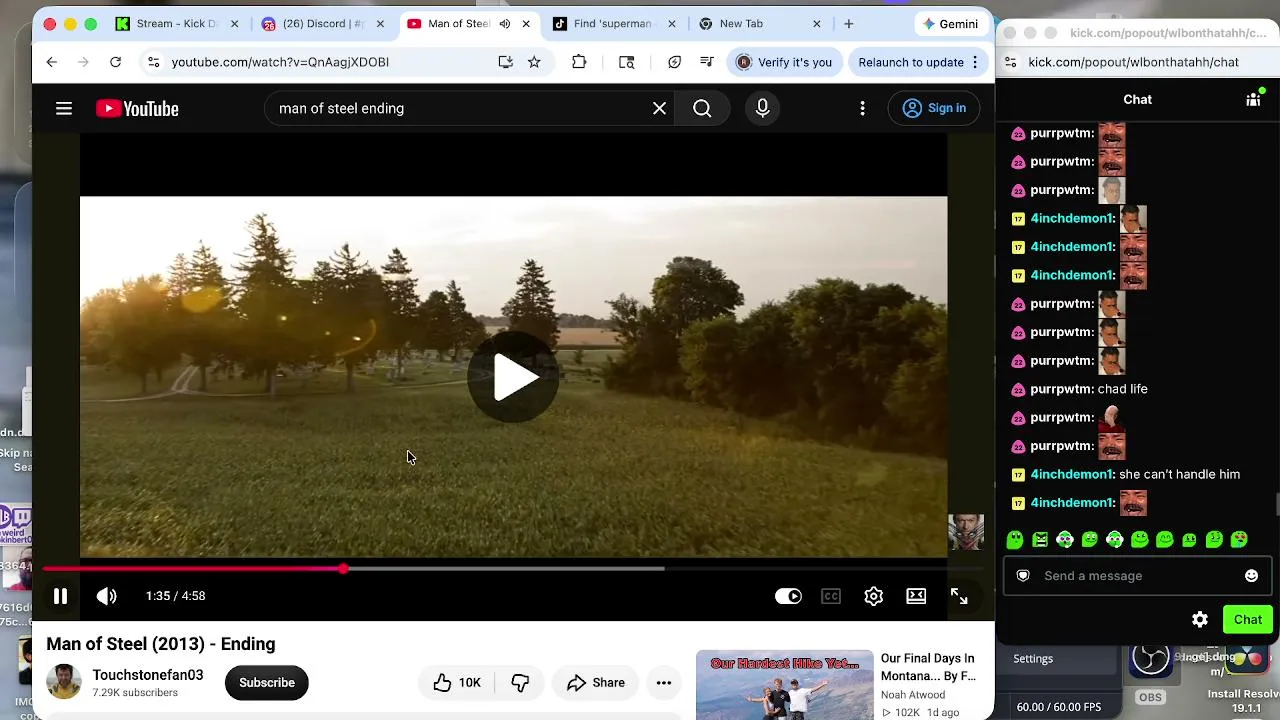Open video settings gear in player

(874, 596)
